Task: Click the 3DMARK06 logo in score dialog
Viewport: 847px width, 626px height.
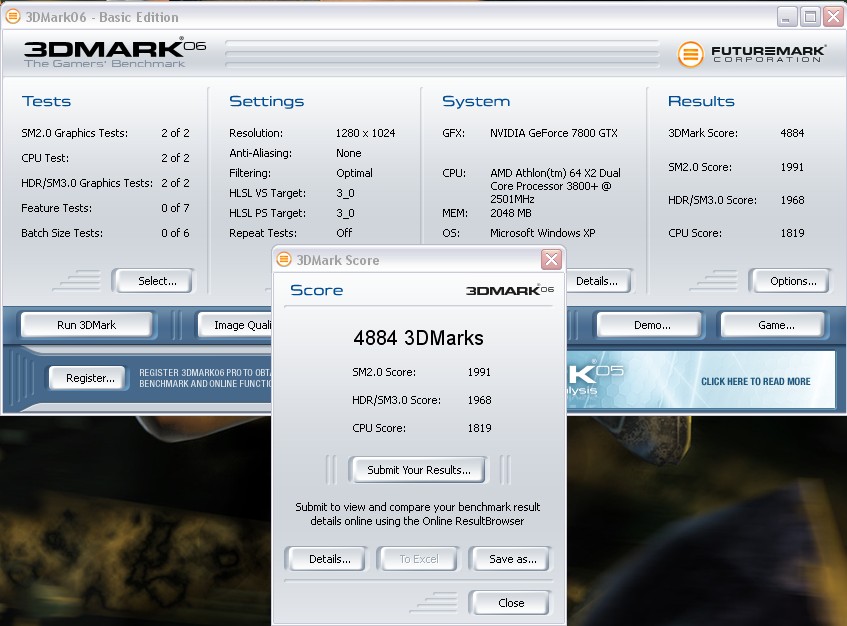Action: [x=509, y=290]
